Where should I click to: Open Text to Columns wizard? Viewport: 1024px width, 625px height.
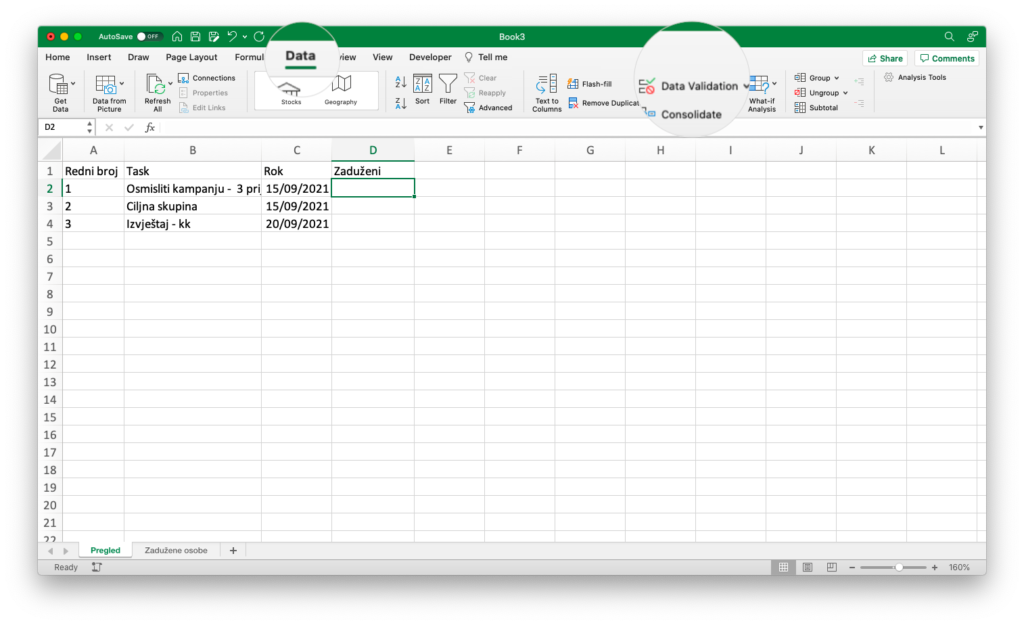coord(546,86)
